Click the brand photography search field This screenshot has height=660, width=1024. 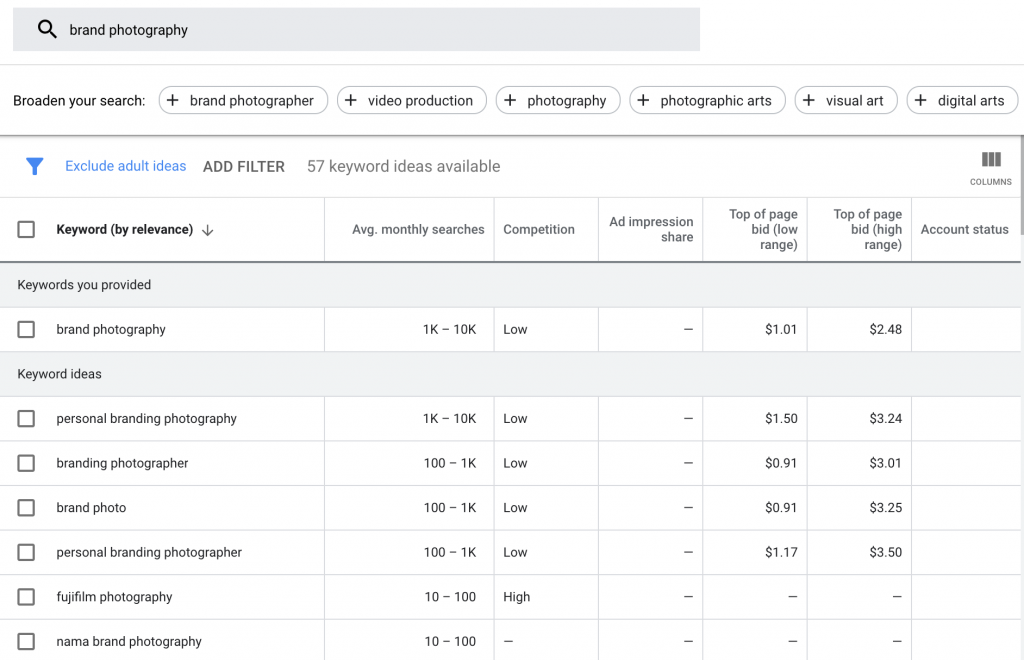click(380, 30)
